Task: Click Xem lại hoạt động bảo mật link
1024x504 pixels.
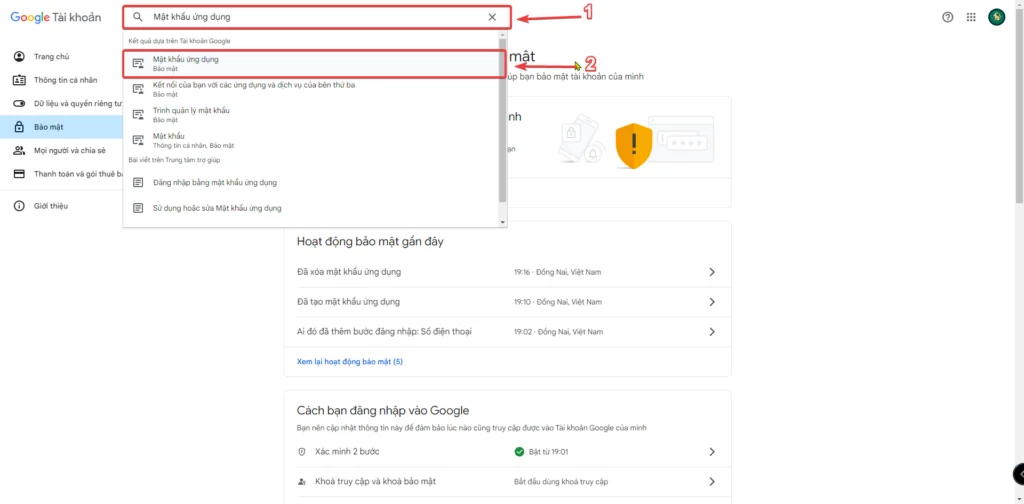Action: (x=349, y=361)
